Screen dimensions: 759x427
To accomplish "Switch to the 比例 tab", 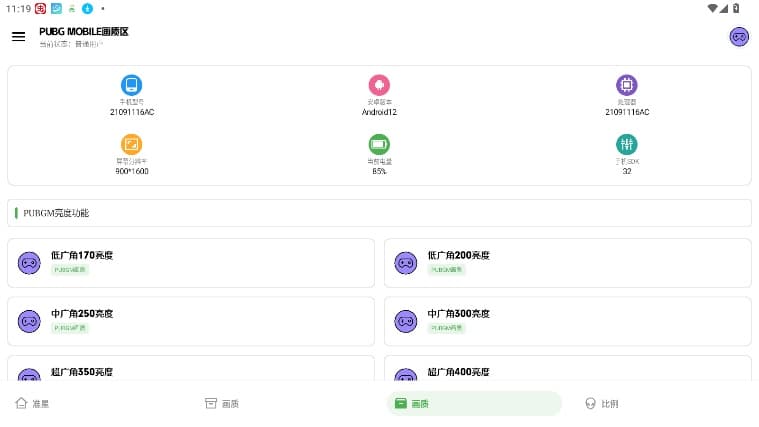I will (x=602, y=404).
